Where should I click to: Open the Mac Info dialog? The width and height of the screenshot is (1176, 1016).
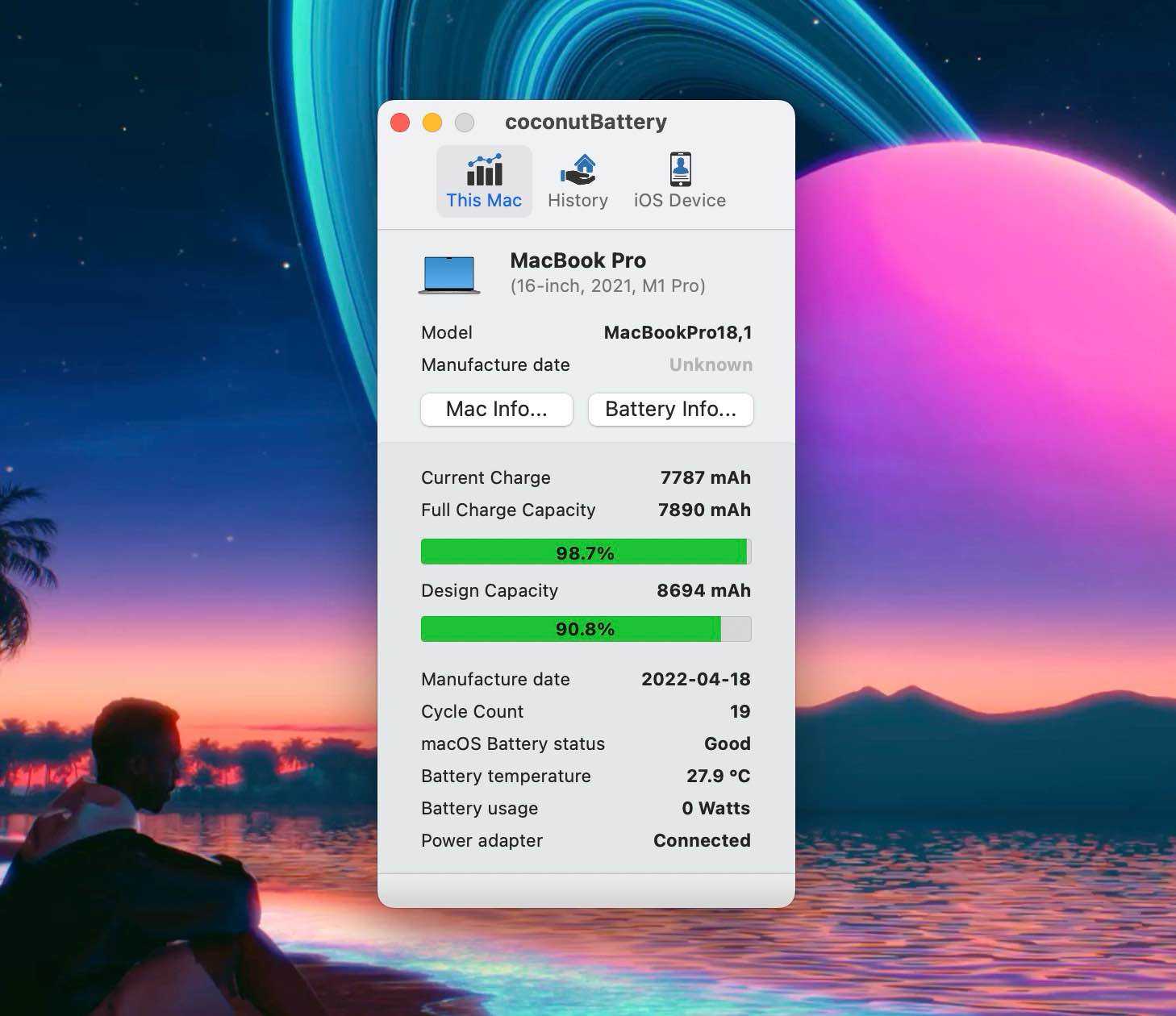pyautogui.click(x=496, y=409)
